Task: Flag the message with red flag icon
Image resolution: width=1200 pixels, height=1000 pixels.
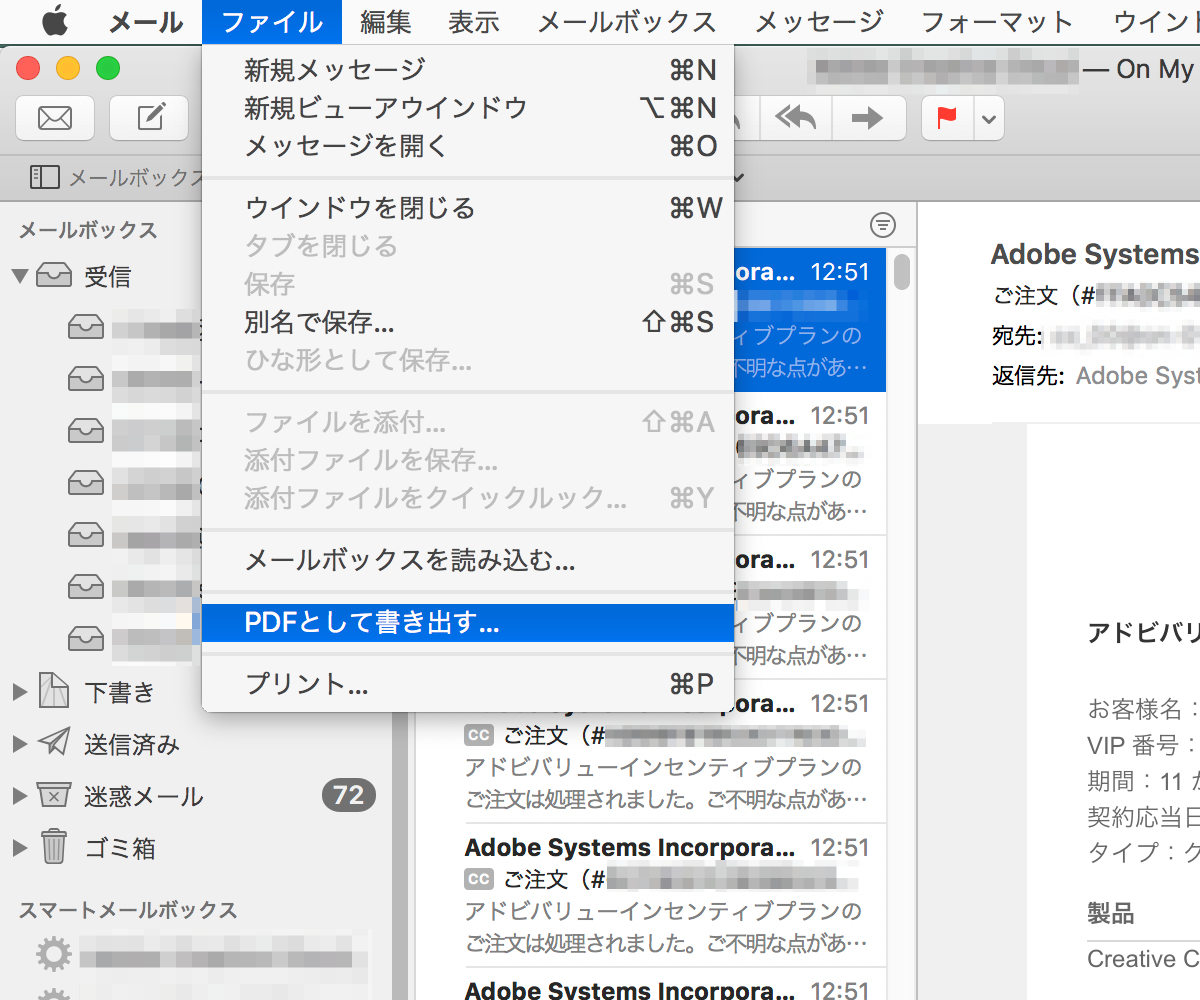Action: click(946, 118)
